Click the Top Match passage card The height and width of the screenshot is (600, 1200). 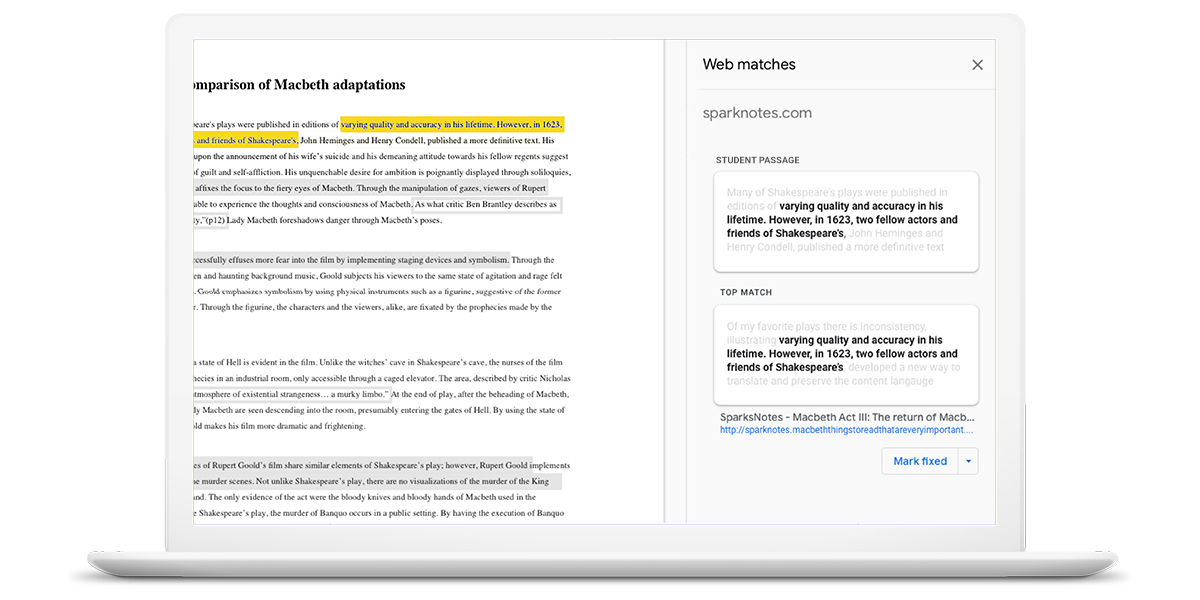point(846,355)
